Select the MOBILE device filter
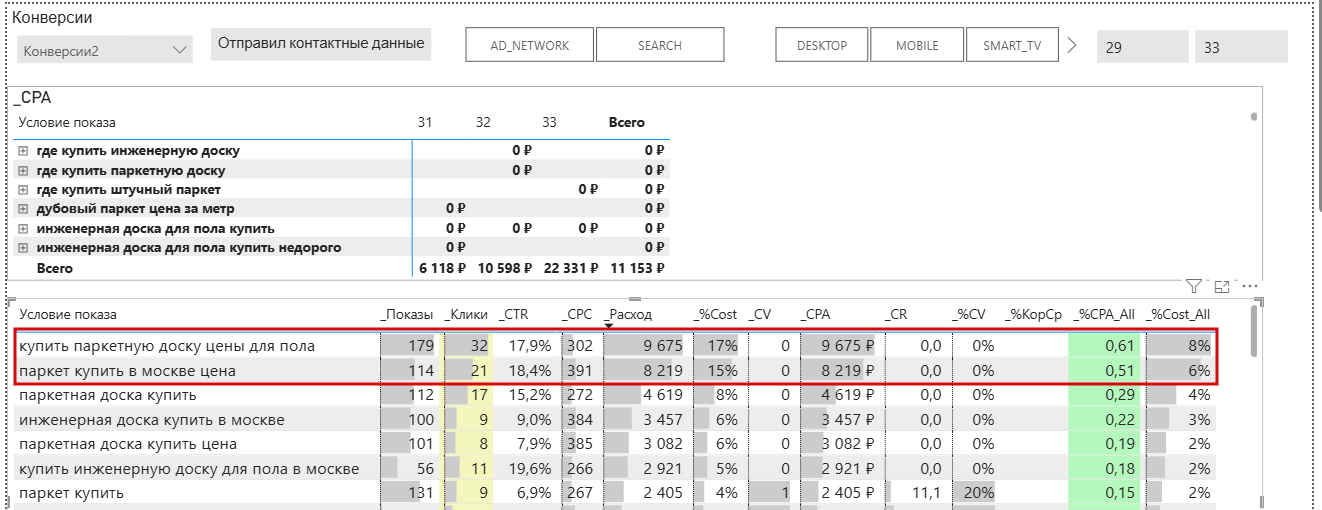The height and width of the screenshot is (510, 1322). [x=917, y=45]
